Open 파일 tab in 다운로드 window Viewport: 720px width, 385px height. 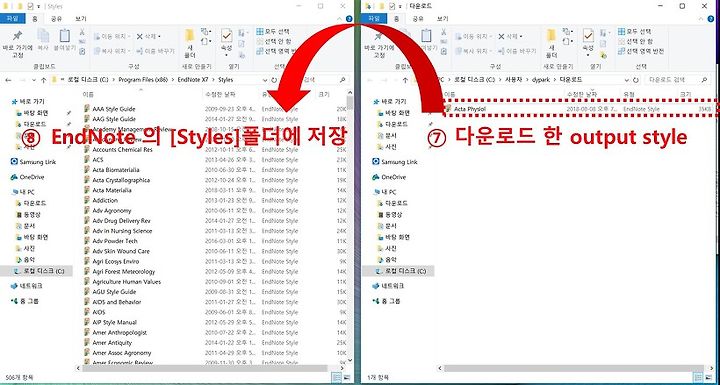(374, 19)
